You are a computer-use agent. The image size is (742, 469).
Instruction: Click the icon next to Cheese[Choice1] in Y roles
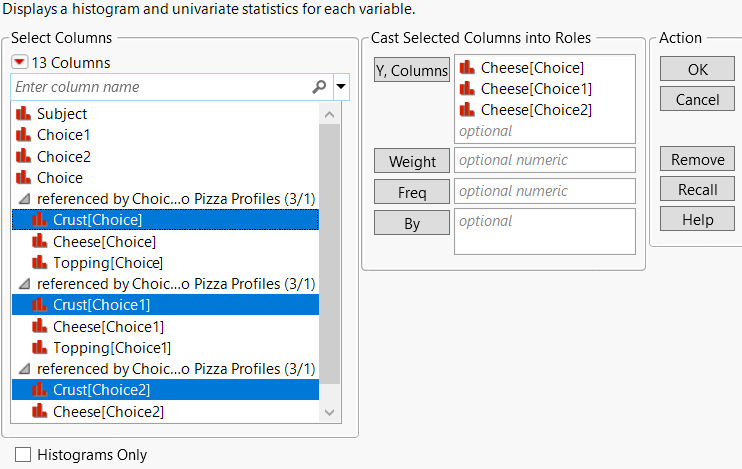click(468, 89)
